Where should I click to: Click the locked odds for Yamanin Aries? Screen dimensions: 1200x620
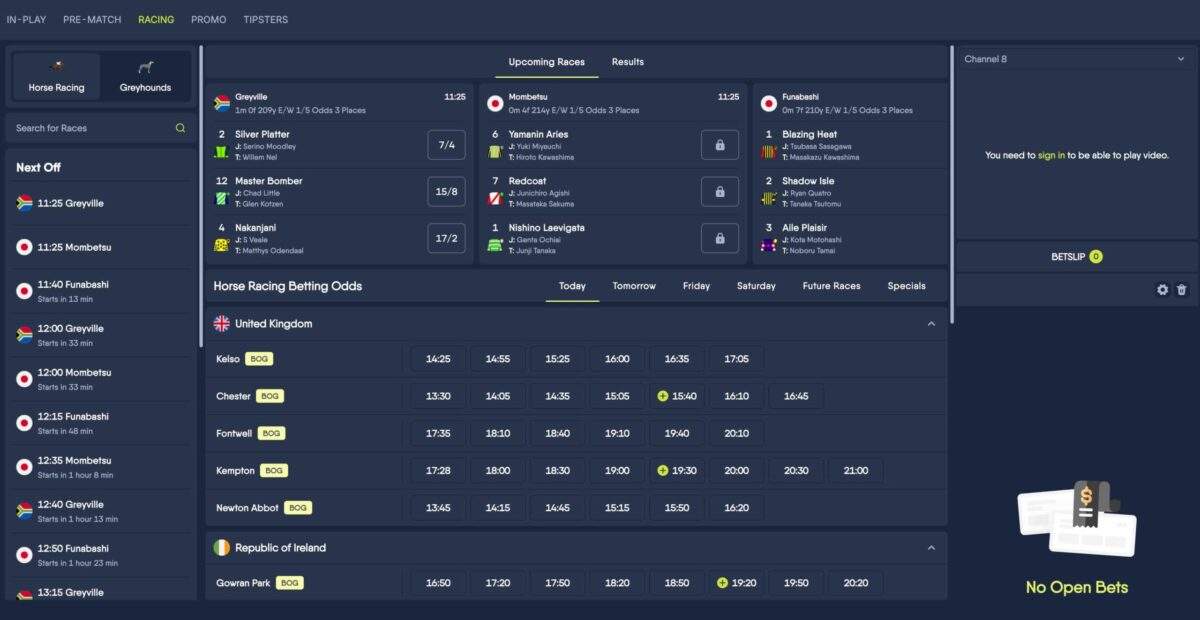point(720,145)
